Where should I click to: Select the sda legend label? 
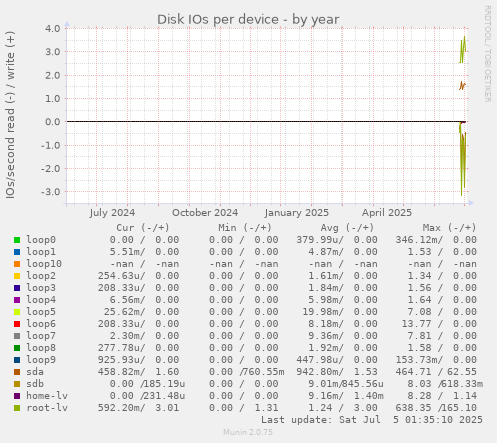point(35,372)
